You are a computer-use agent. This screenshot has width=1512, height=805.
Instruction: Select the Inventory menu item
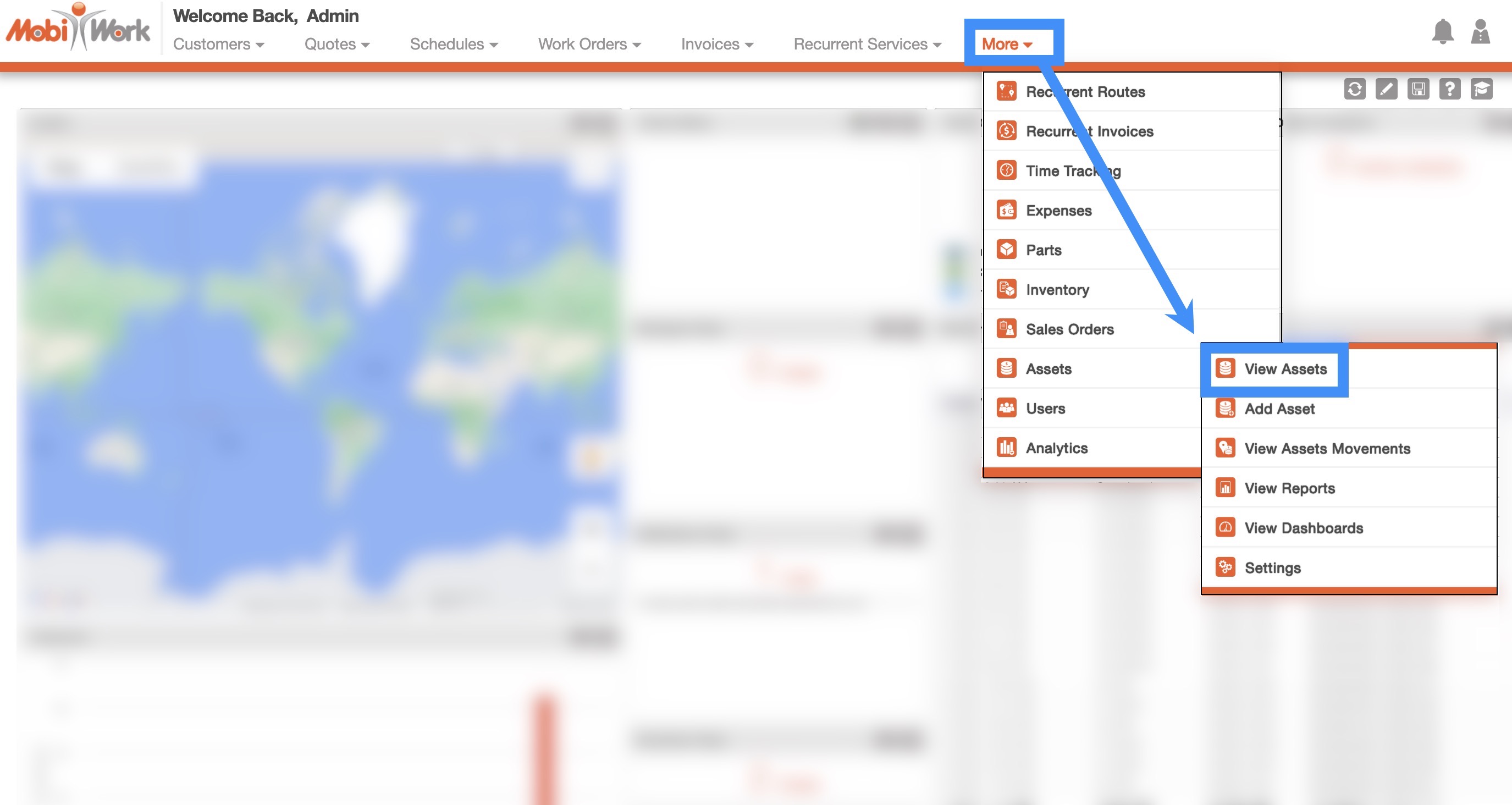click(1057, 289)
